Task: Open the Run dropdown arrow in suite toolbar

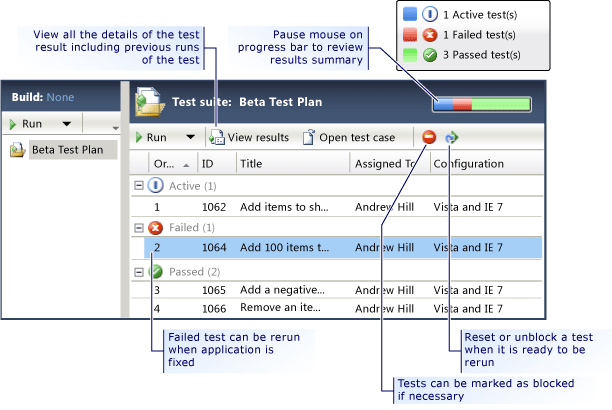Action: [190, 137]
